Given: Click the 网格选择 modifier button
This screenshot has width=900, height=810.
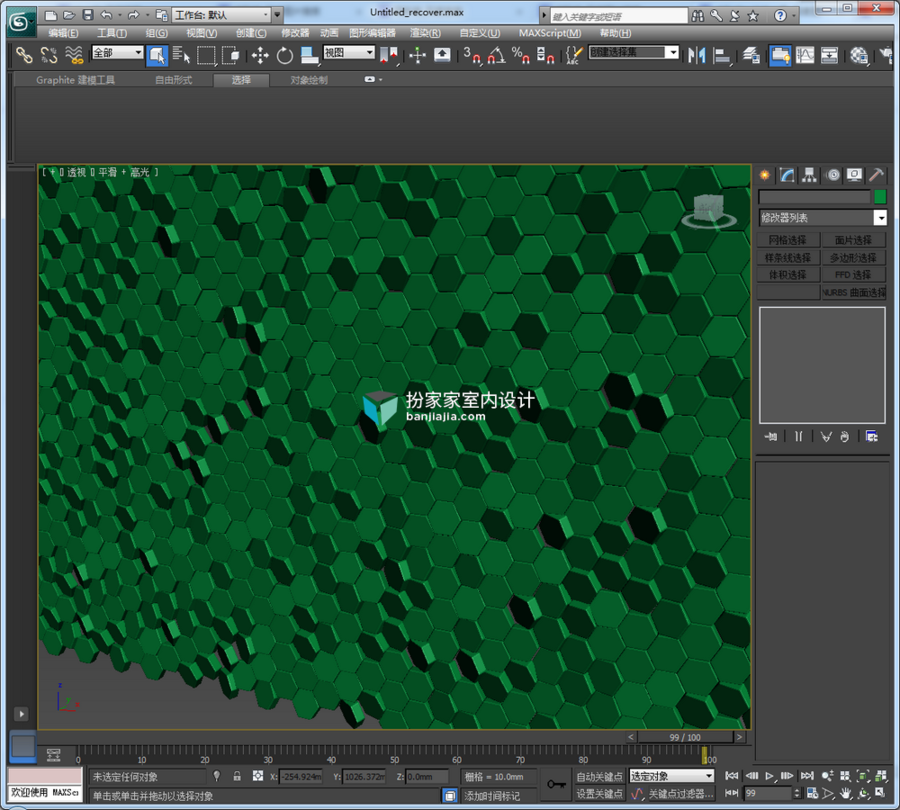Looking at the screenshot, I should coord(788,240).
